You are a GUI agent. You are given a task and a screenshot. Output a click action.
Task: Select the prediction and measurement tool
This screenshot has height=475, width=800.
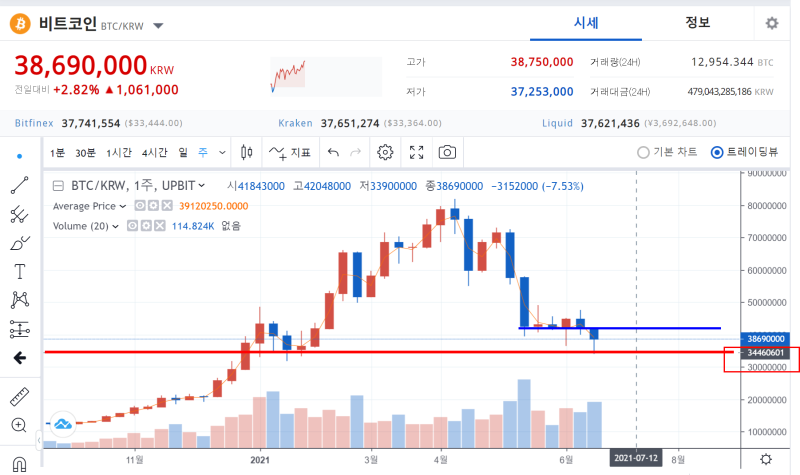point(19,329)
